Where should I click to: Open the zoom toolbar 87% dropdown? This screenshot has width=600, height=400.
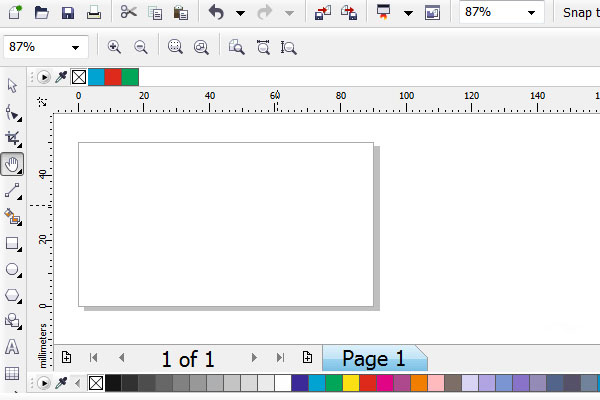[x=75, y=47]
